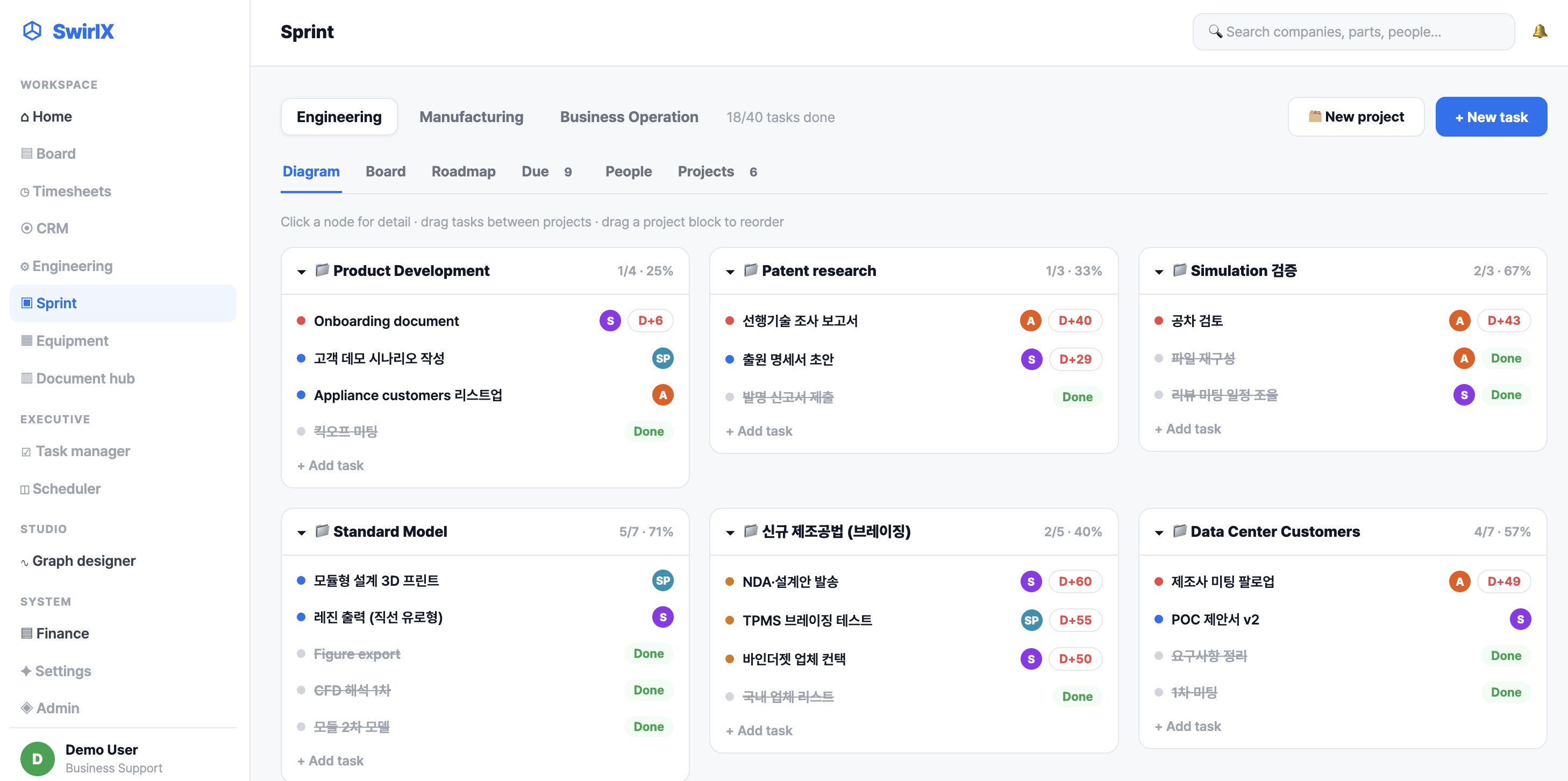Add task under Patent research

pyautogui.click(x=759, y=431)
